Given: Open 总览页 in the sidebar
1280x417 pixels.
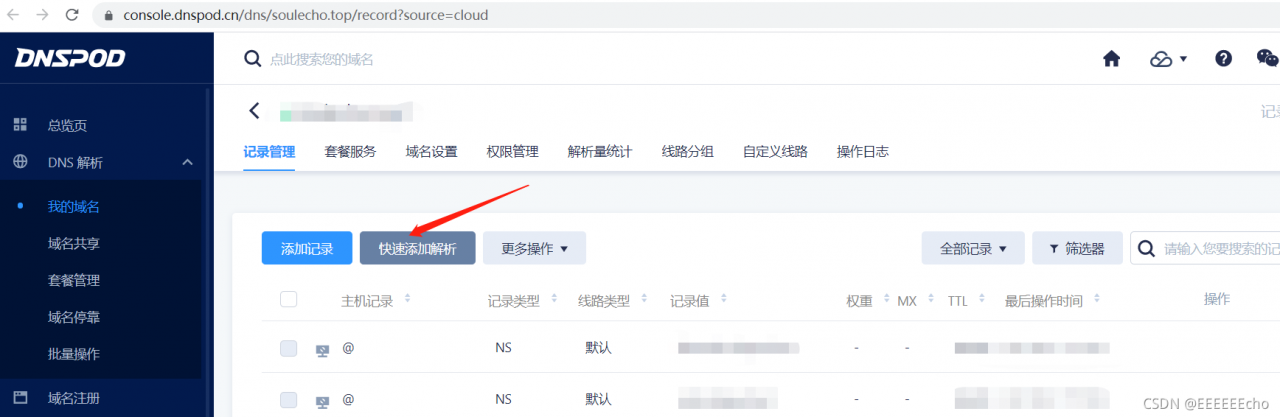Looking at the screenshot, I should pyautogui.click(x=67, y=125).
